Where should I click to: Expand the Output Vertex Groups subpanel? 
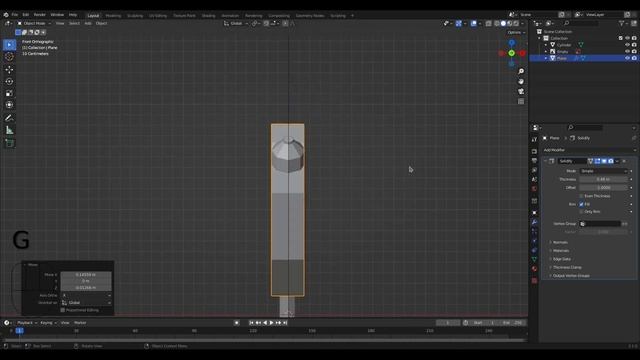[x=571, y=276]
